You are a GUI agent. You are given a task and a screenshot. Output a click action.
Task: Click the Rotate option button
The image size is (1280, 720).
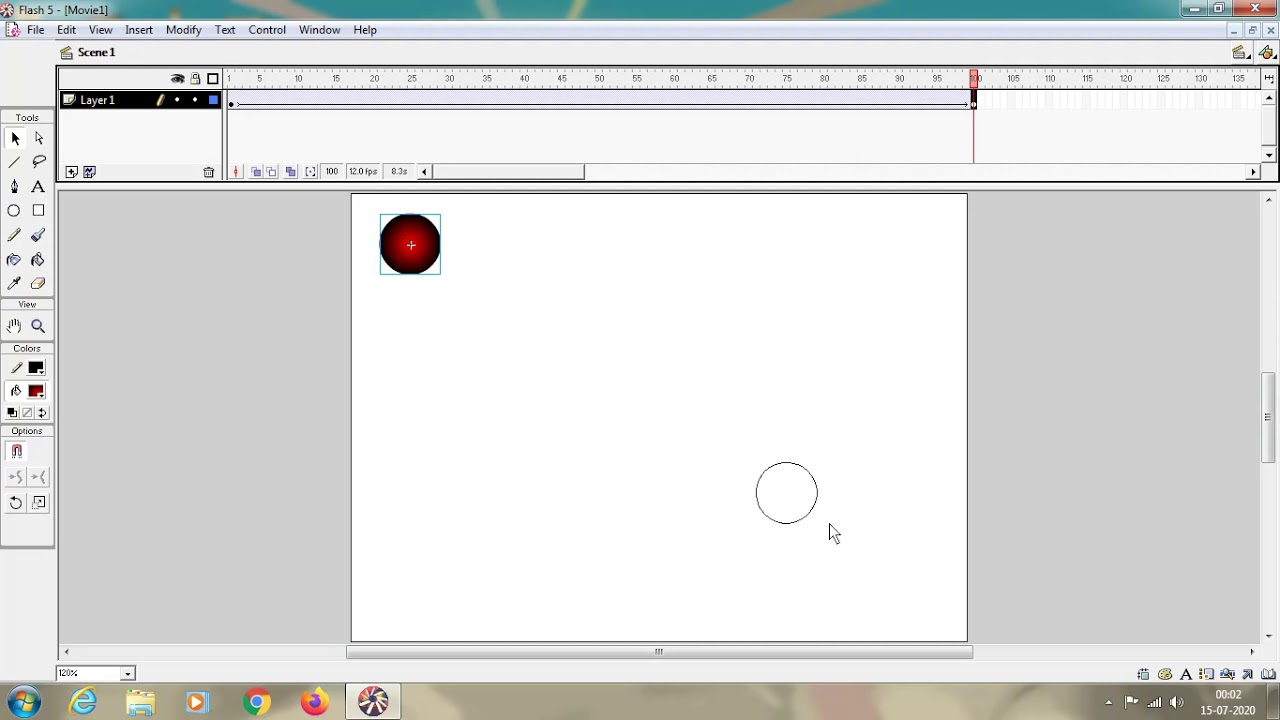click(x=16, y=503)
